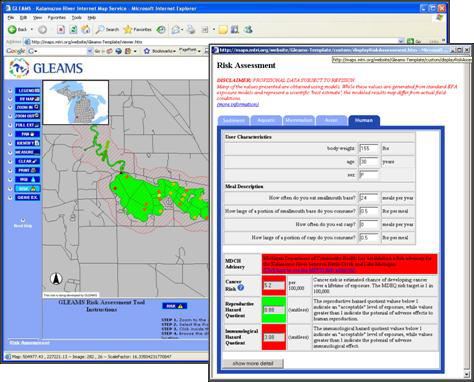
Task: Toggle radio circle beside LEGEND button
Action: 10,91
